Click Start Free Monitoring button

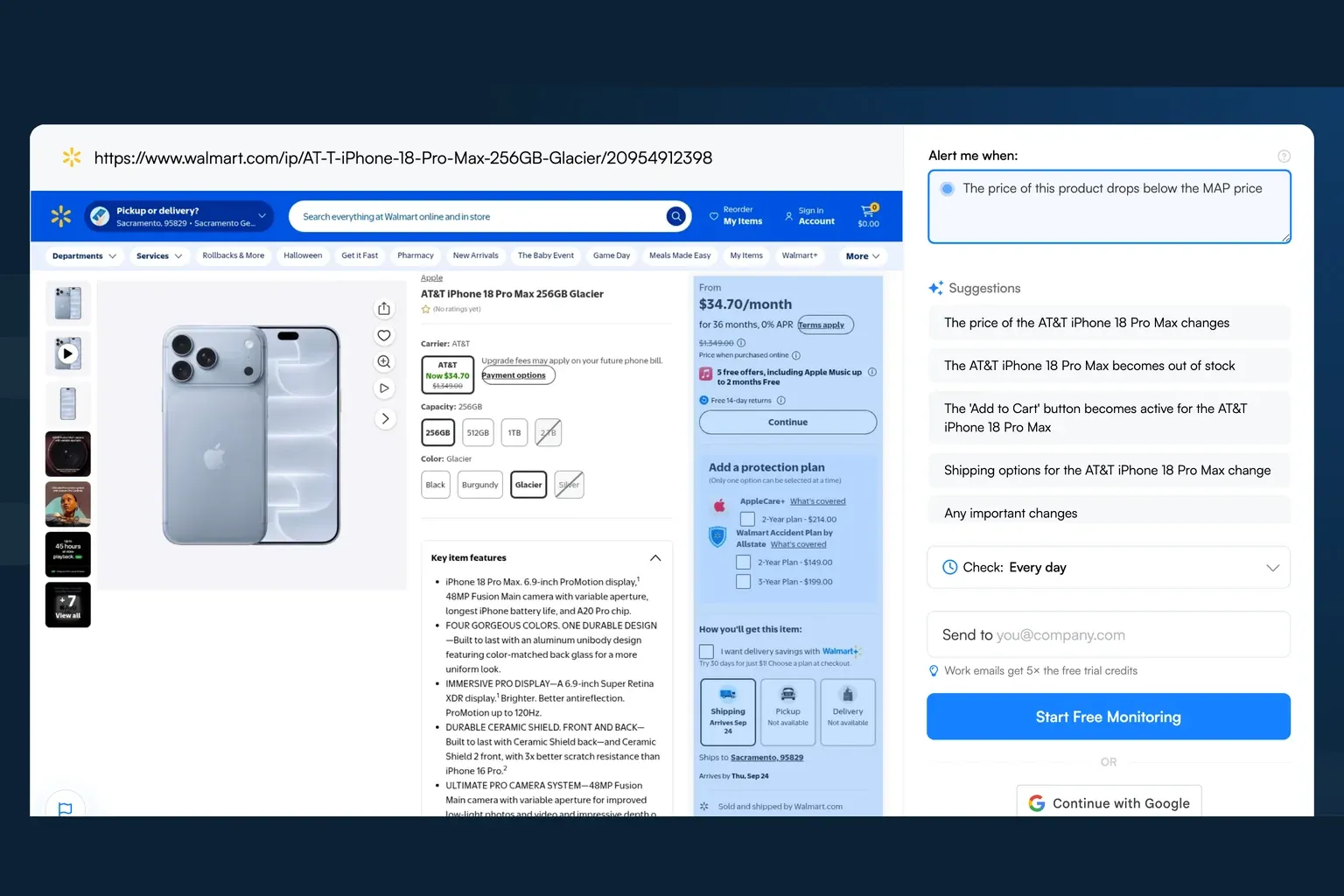click(1109, 717)
